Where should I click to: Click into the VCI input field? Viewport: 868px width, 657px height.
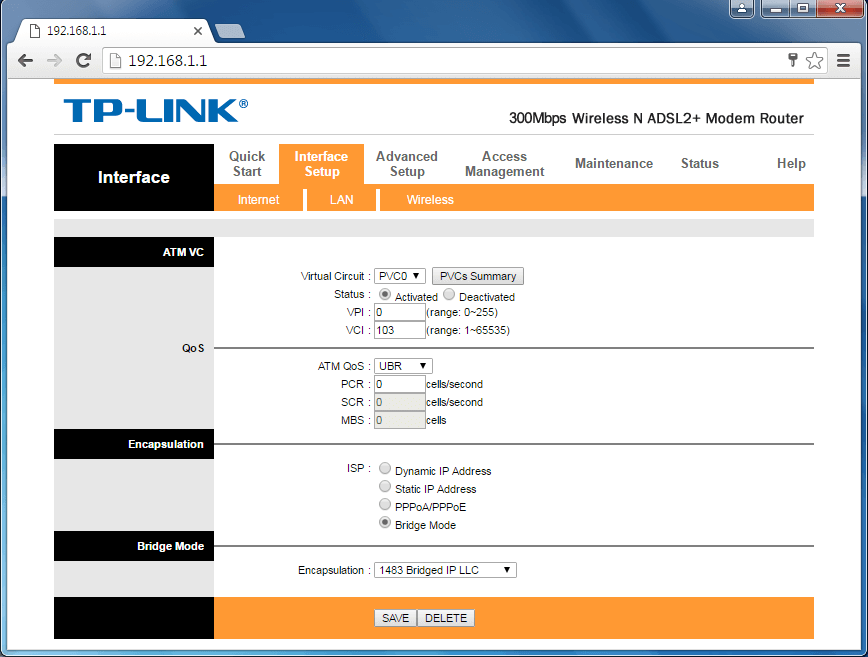400,330
